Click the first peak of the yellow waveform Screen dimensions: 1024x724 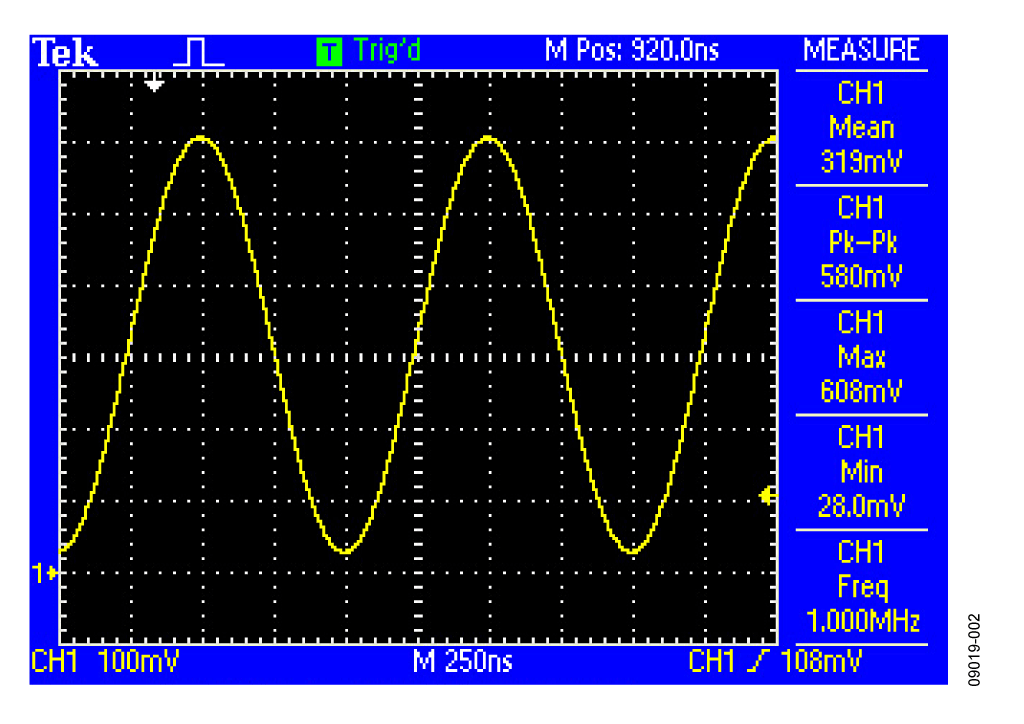tap(202, 138)
